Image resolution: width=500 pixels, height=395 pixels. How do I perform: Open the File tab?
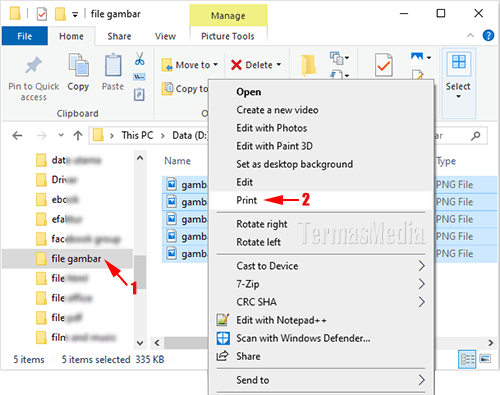tap(25, 36)
